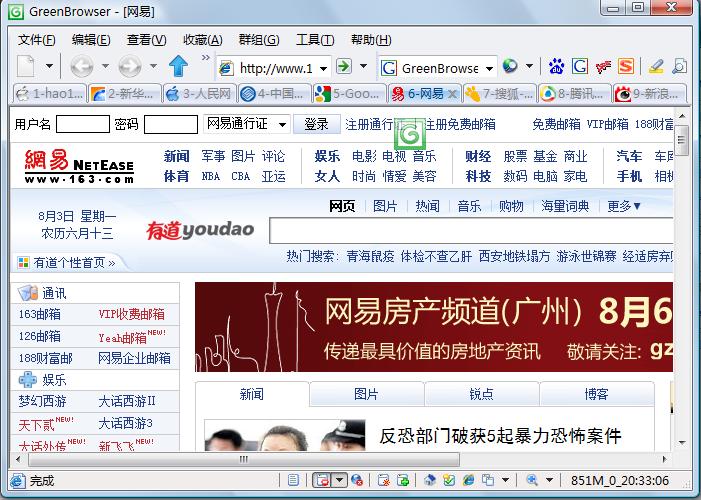The image size is (701, 500).
Task: Click the blue up arrow toolbar icon
Action: pyautogui.click(x=178, y=66)
